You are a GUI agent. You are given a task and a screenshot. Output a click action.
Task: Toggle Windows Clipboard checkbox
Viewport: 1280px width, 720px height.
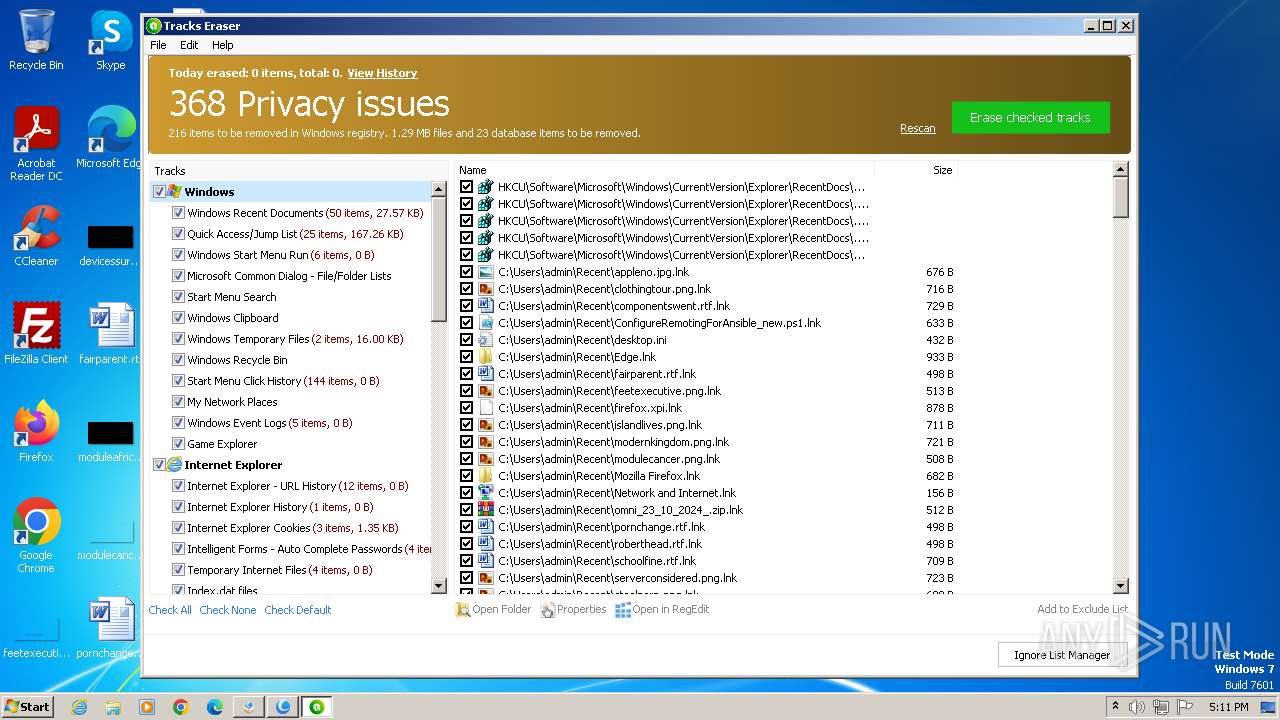[x=178, y=318]
